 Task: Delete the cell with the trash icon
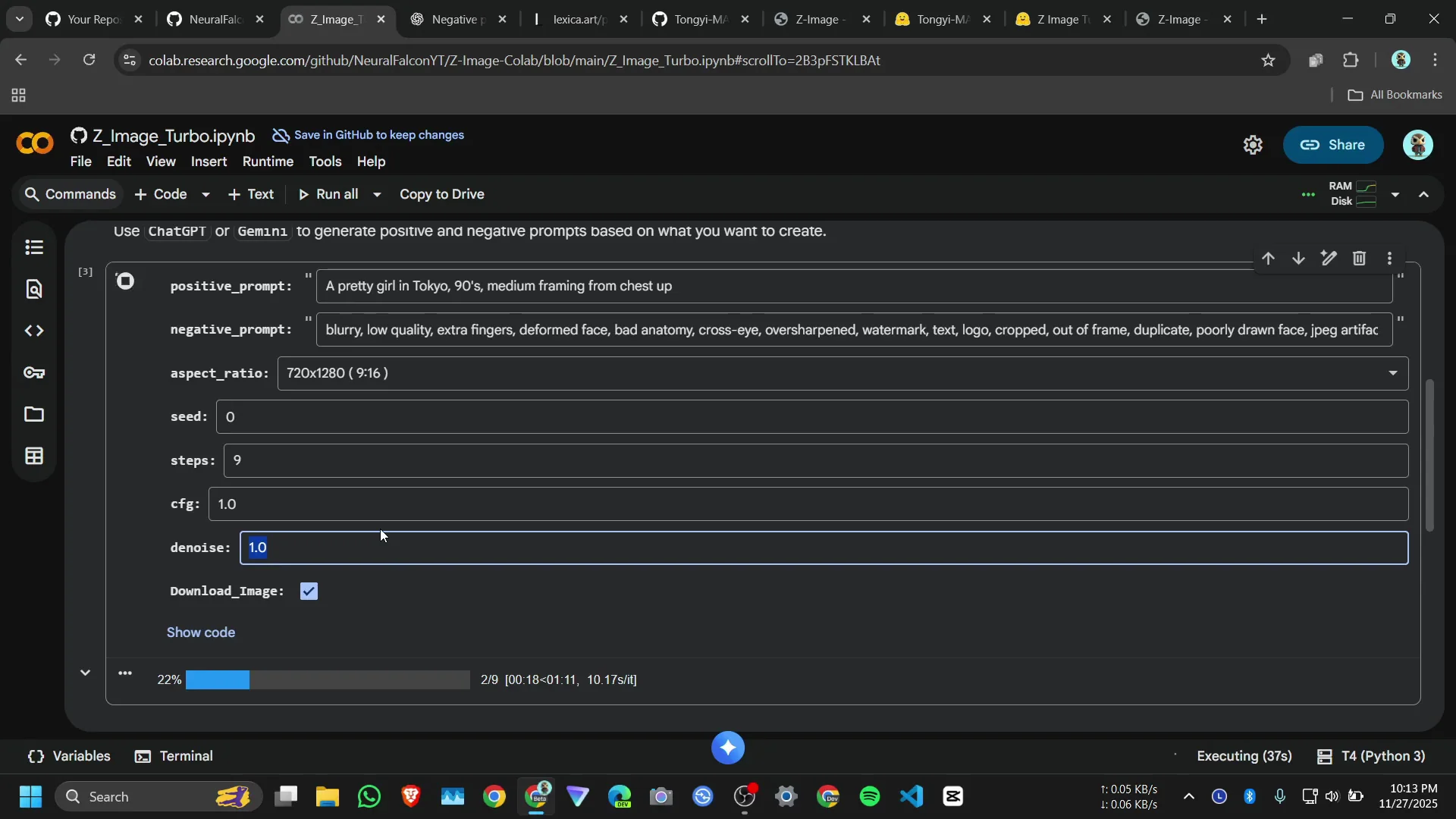tap(1359, 259)
